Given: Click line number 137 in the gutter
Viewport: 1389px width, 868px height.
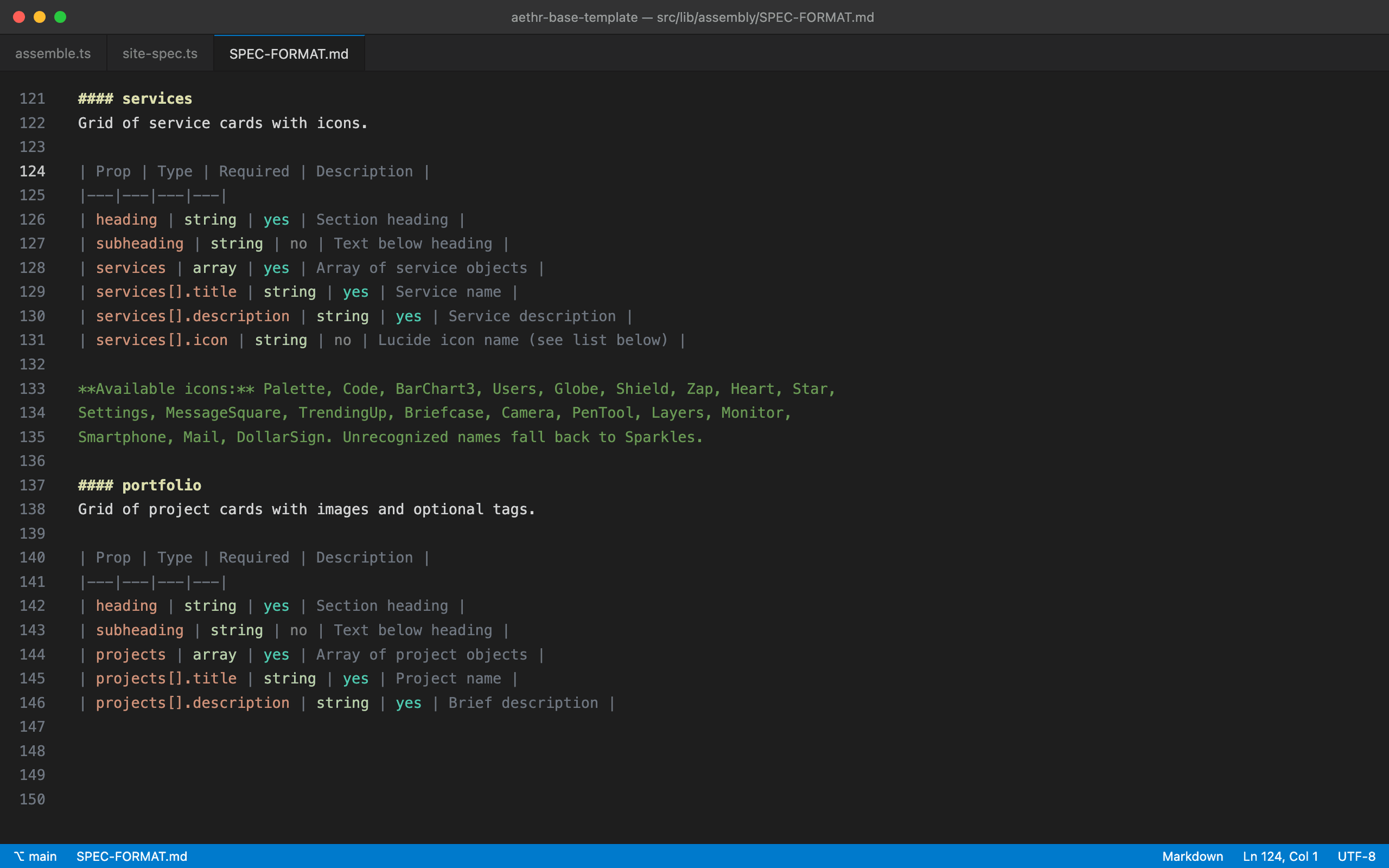Looking at the screenshot, I should (32, 485).
